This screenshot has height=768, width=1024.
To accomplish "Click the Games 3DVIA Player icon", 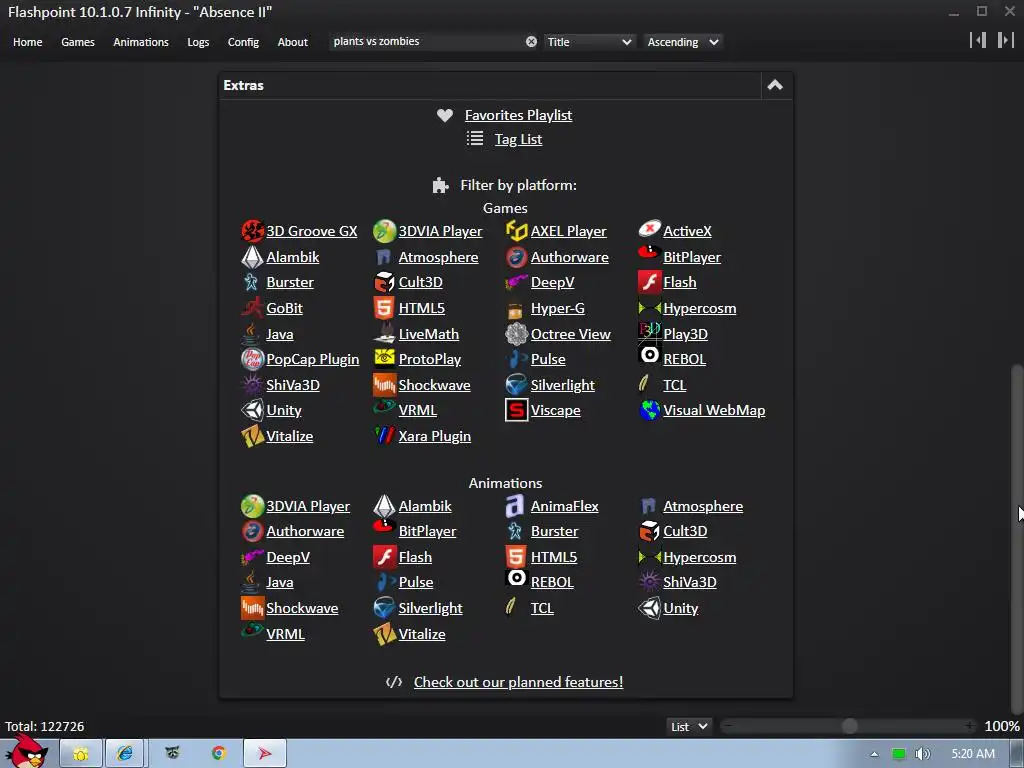I will pyautogui.click(x=384, y=231).
